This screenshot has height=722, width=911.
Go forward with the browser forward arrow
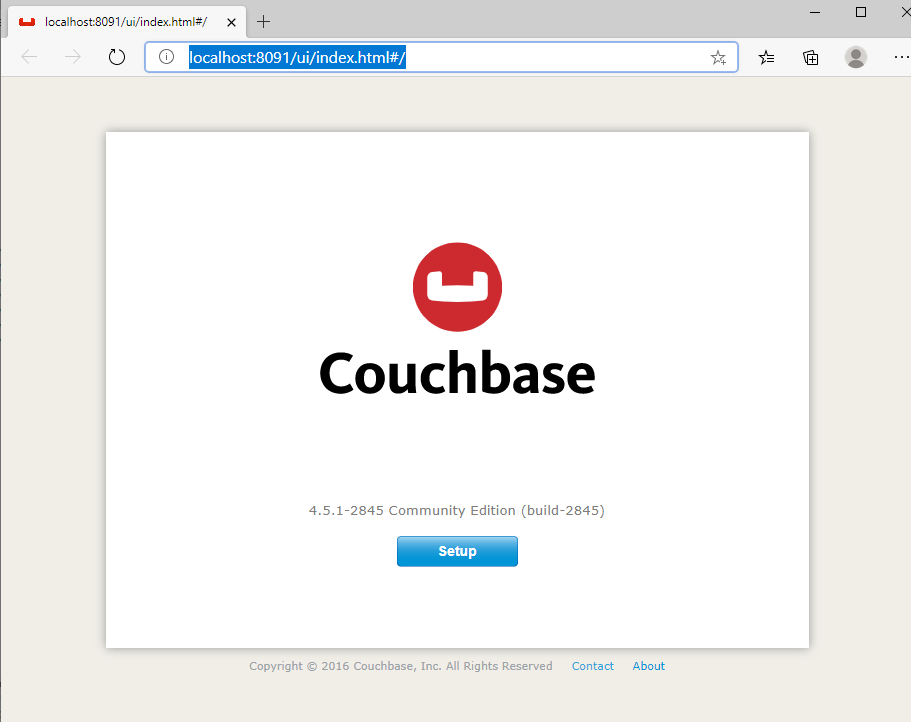click(73, 57)
